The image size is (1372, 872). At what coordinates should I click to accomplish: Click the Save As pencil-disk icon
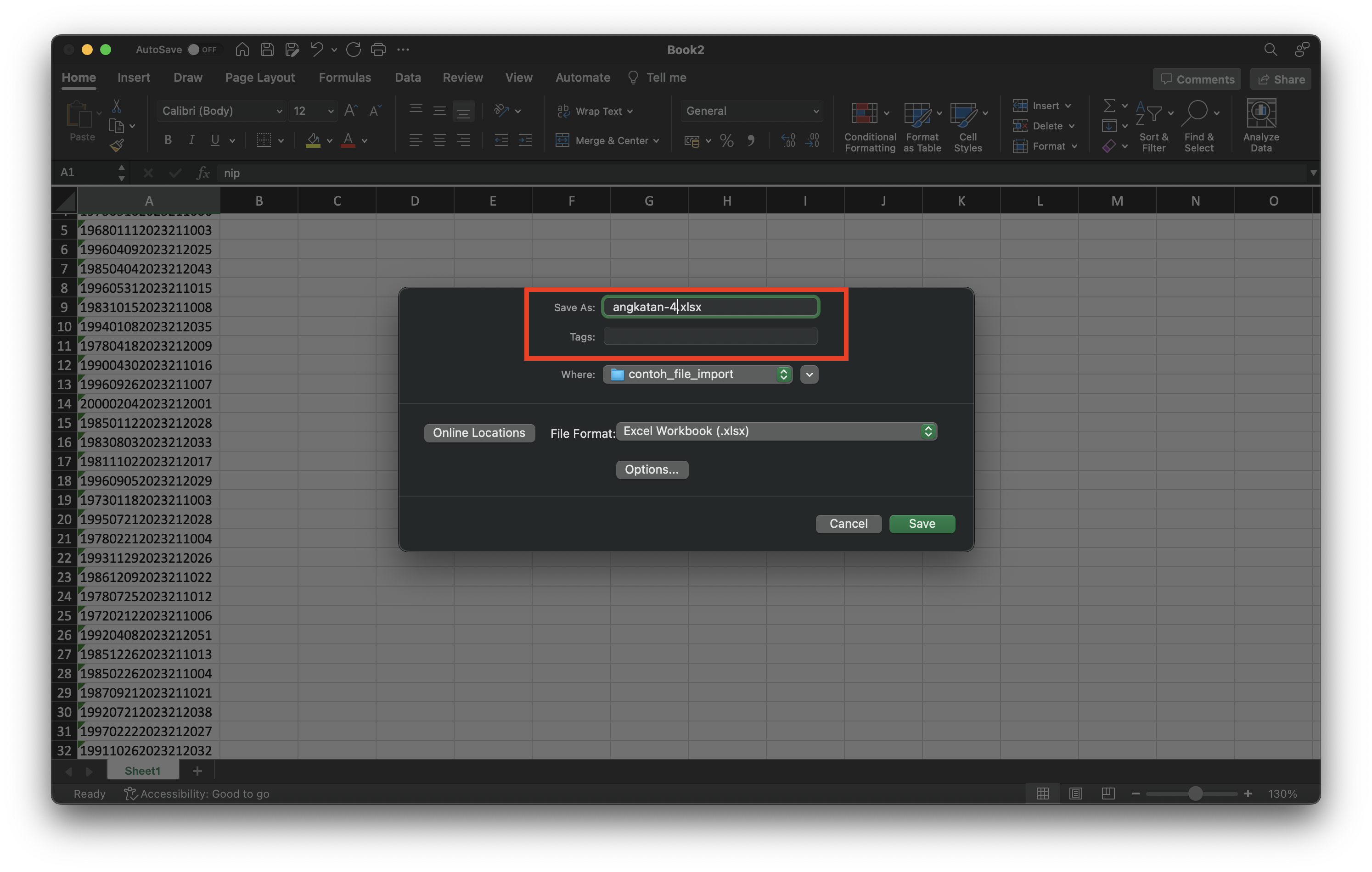(292, 50)
